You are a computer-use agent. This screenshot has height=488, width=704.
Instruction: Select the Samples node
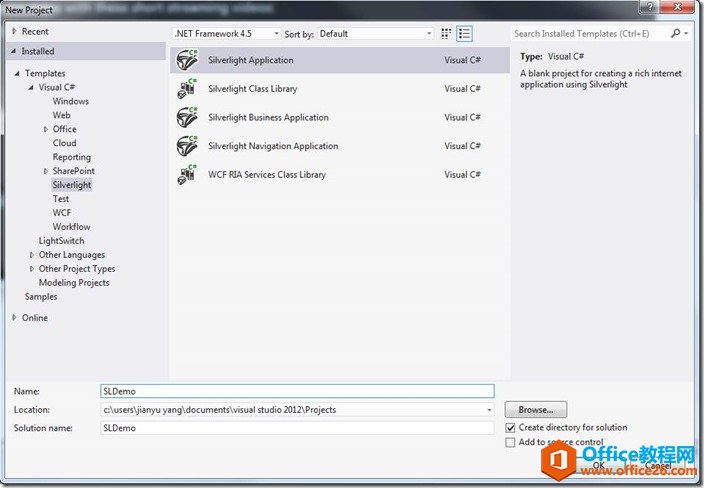click(x=41, y=297)
